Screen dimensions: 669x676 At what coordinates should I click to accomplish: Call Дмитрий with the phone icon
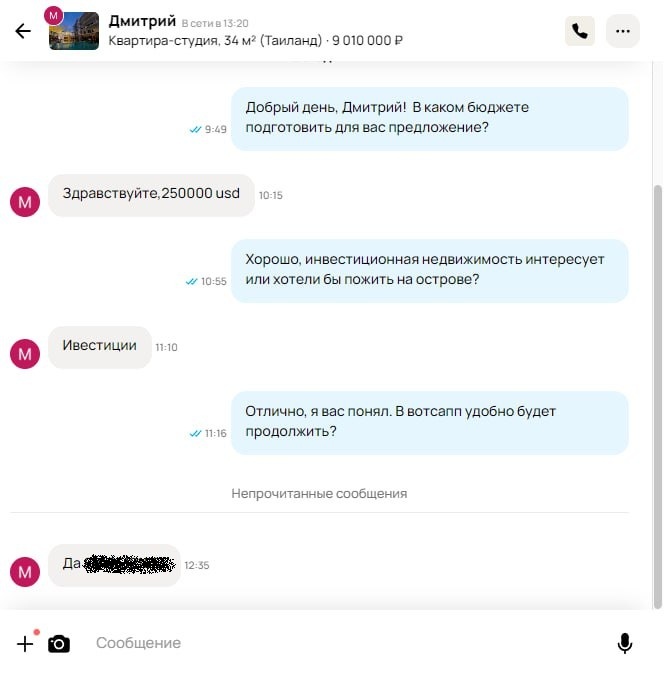(x=580, y=31)
